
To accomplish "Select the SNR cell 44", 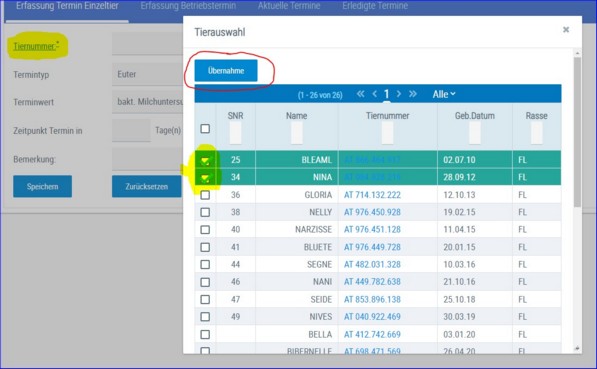I will pyautogui.click(x=235, y=264).
